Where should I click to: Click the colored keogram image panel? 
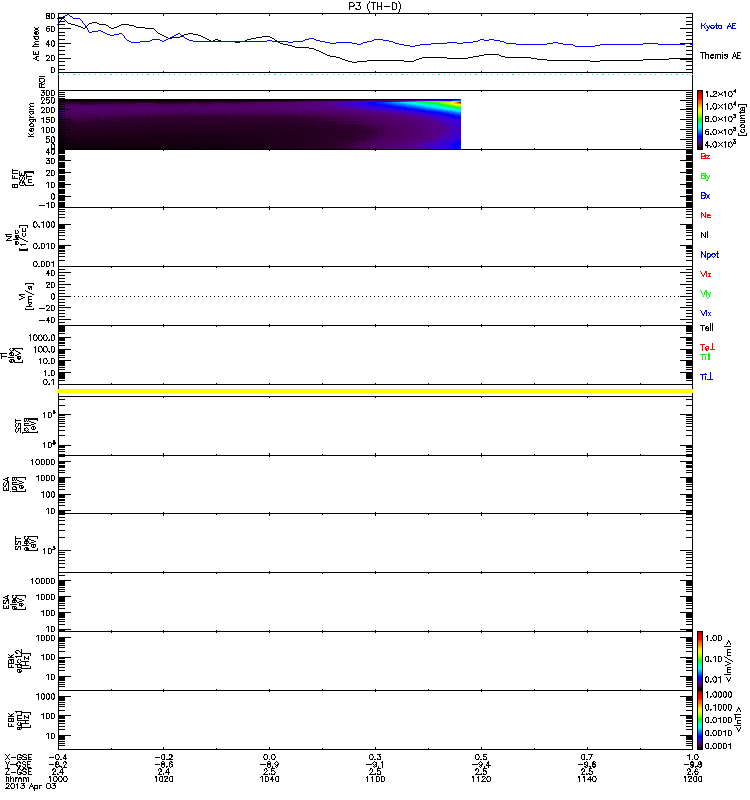point(260,124)
